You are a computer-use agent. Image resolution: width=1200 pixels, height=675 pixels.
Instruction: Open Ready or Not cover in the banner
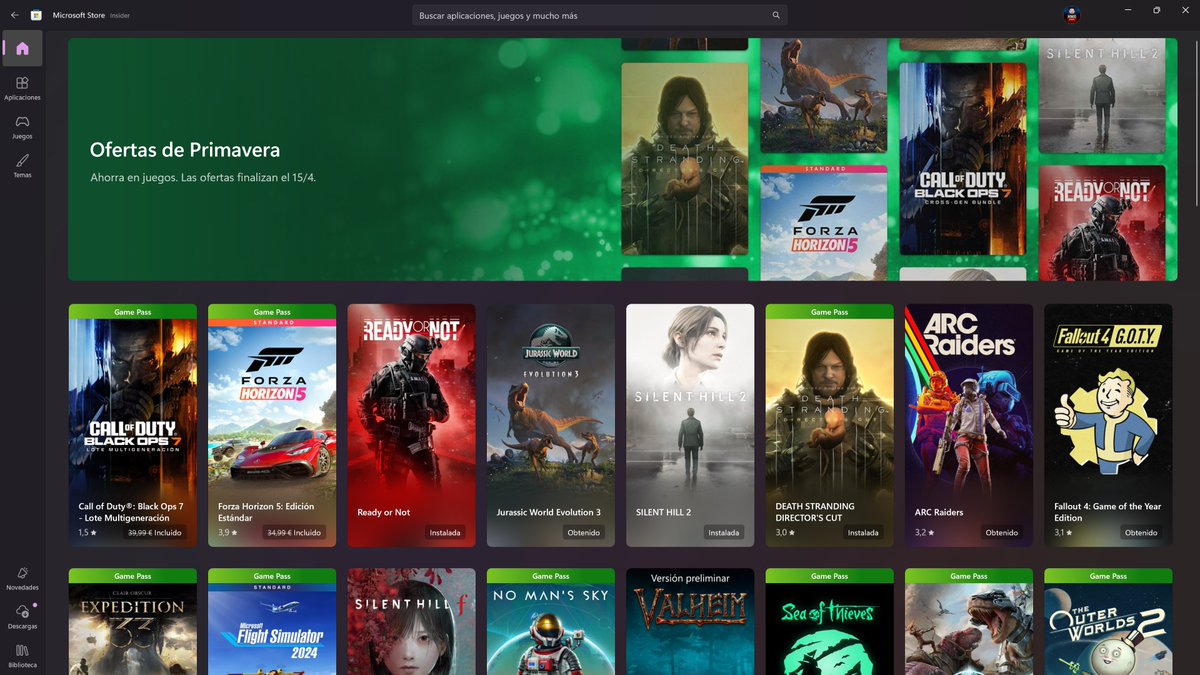pyautogui.click(x=1102, y=223)
